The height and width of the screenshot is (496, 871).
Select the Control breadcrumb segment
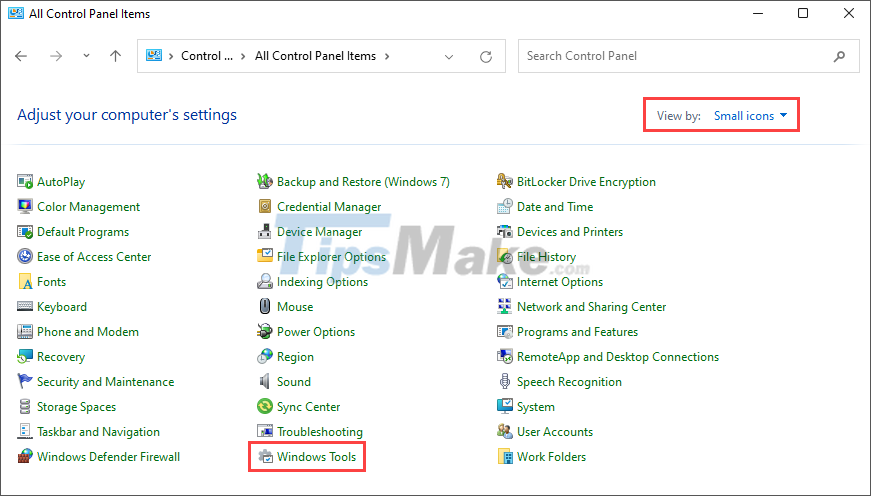207,56
